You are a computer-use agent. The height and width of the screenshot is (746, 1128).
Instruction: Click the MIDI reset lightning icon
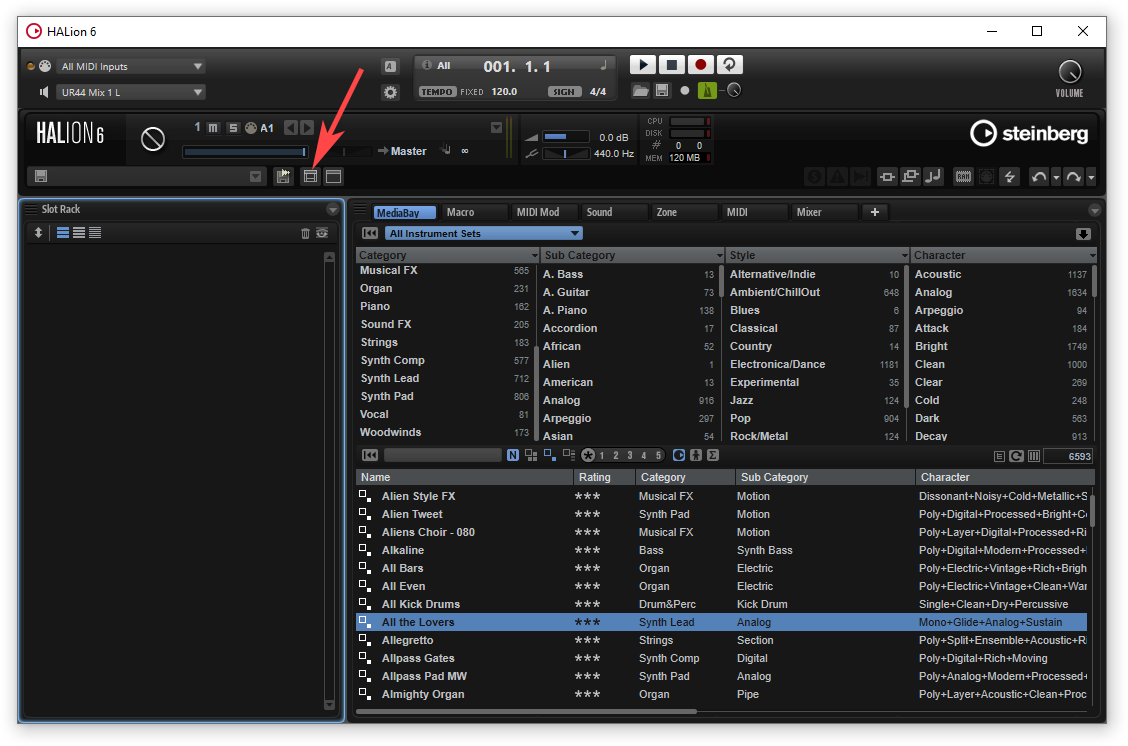point(1009,176)
